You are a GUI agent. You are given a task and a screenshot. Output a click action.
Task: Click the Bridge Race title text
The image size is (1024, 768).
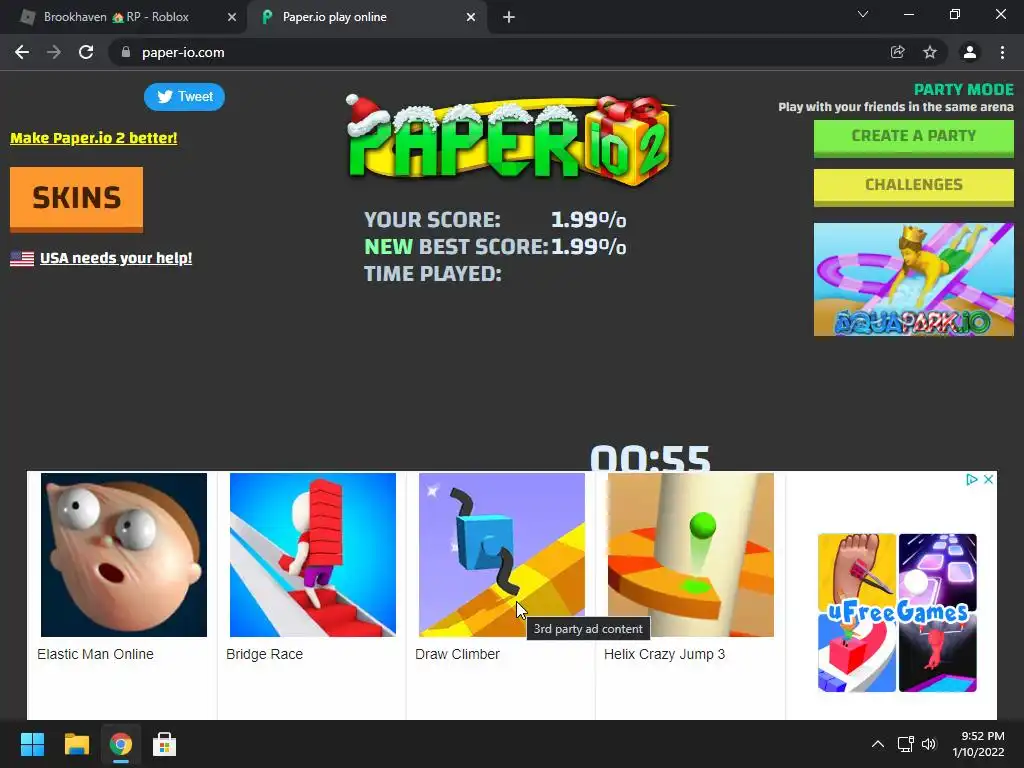264,654
